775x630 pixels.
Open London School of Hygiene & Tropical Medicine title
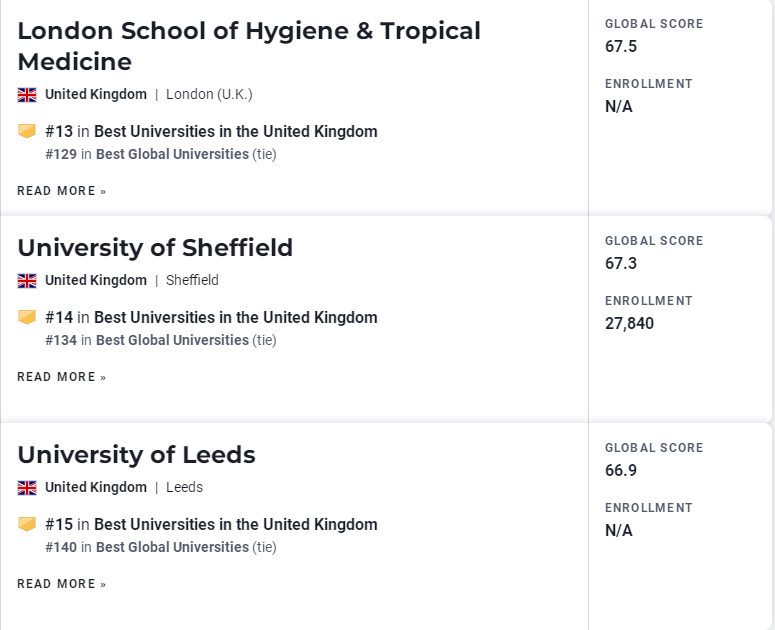pos(249,46)
